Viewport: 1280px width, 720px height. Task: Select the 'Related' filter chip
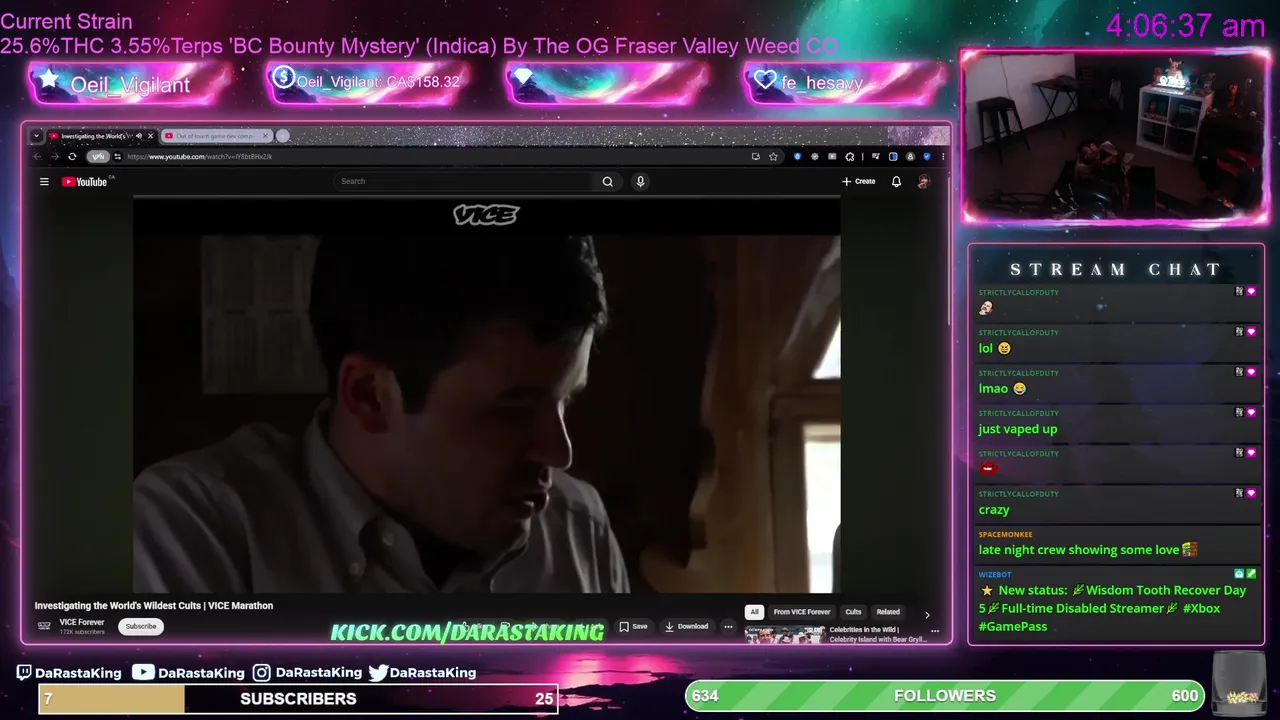[888, 612]
